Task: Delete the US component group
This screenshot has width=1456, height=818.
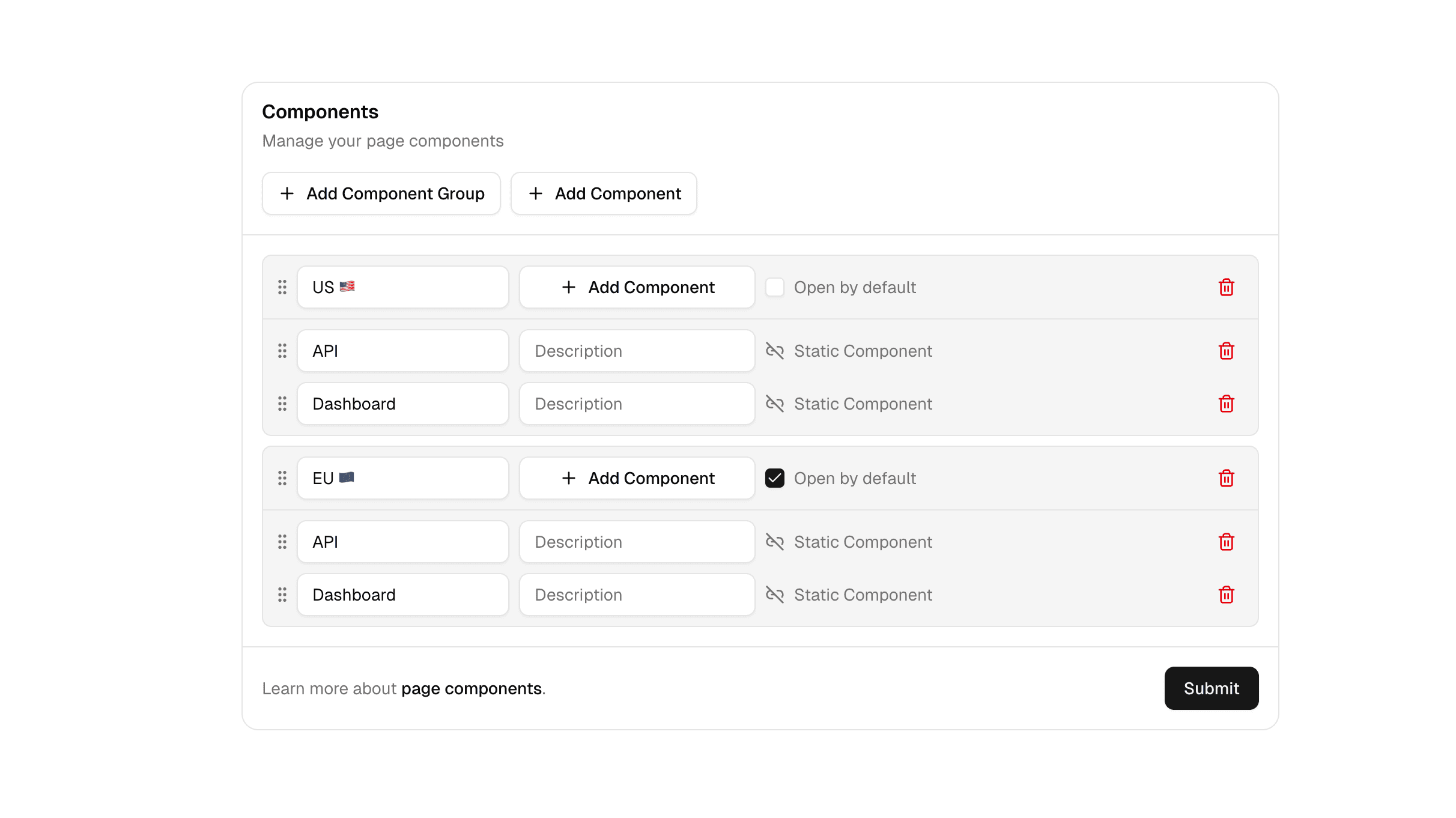Action: pos(1227,287)
